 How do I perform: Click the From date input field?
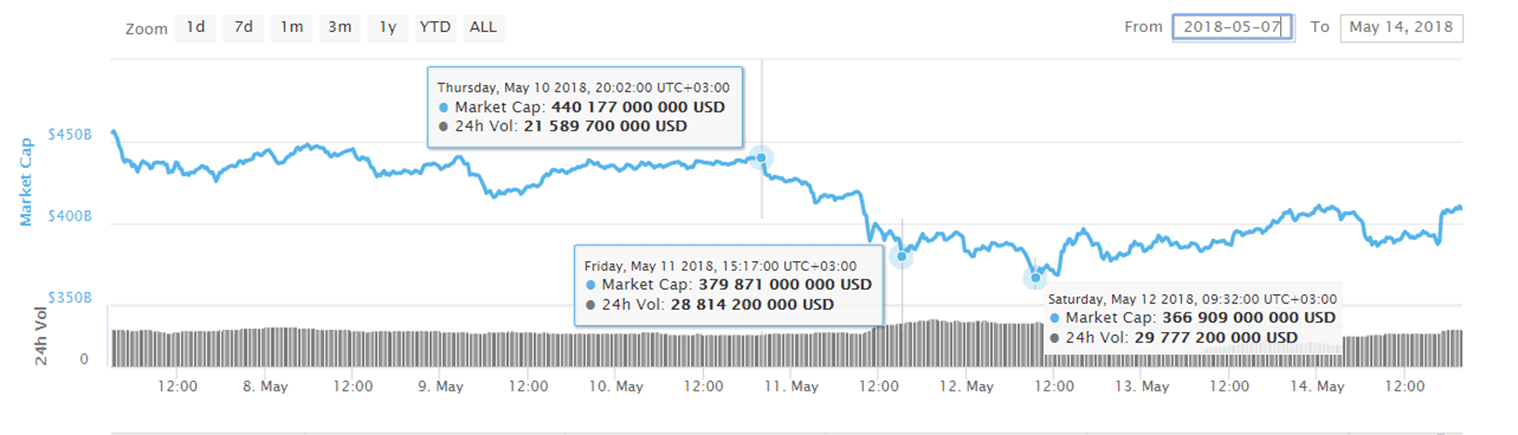click(1232, 28)
